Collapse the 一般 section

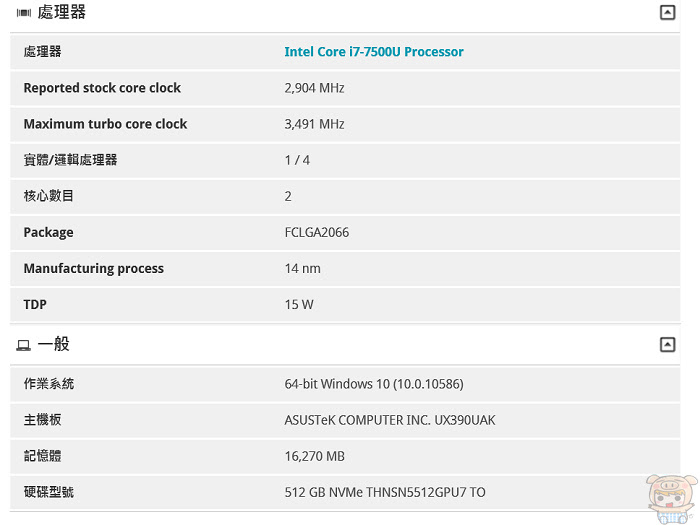click(667, 345)
